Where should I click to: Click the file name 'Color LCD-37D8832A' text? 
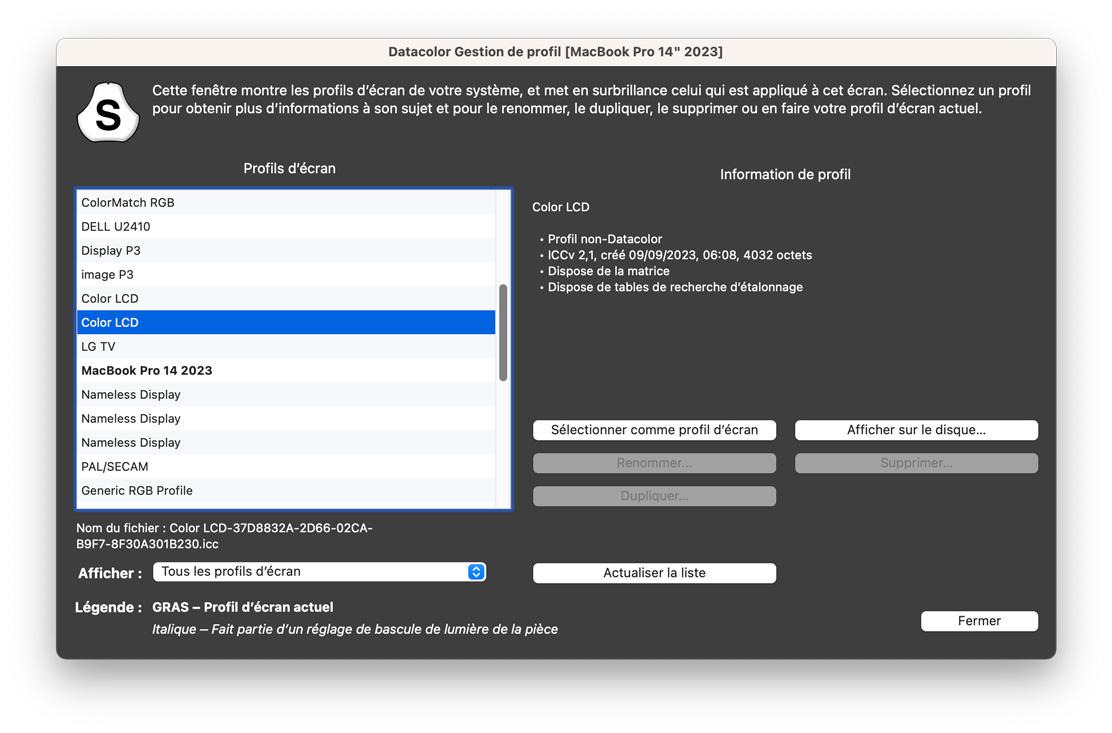(x=224, y=537)
